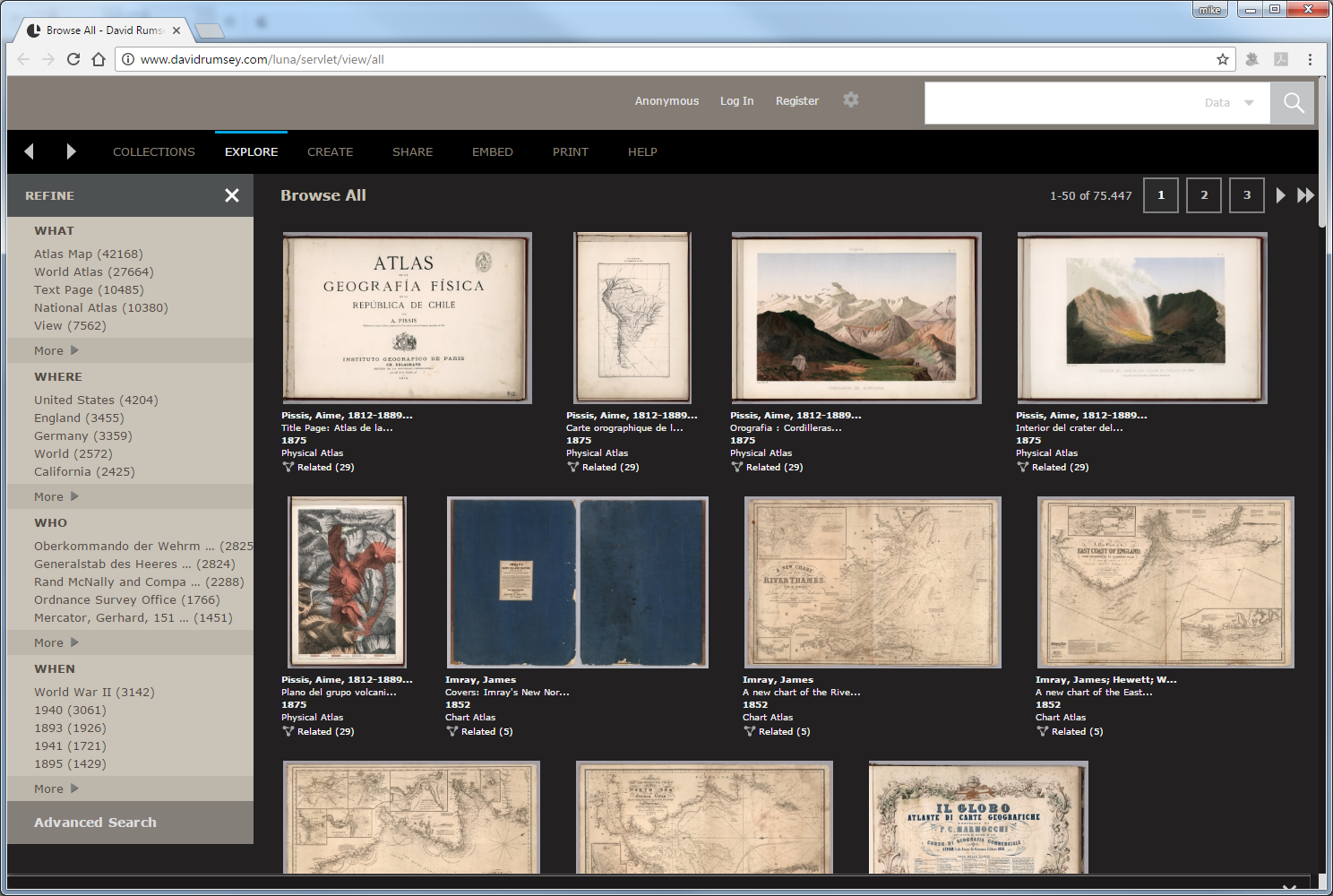Click the right arrow in navigation bar
1333x896 pixels.
(x=71, y=151)
